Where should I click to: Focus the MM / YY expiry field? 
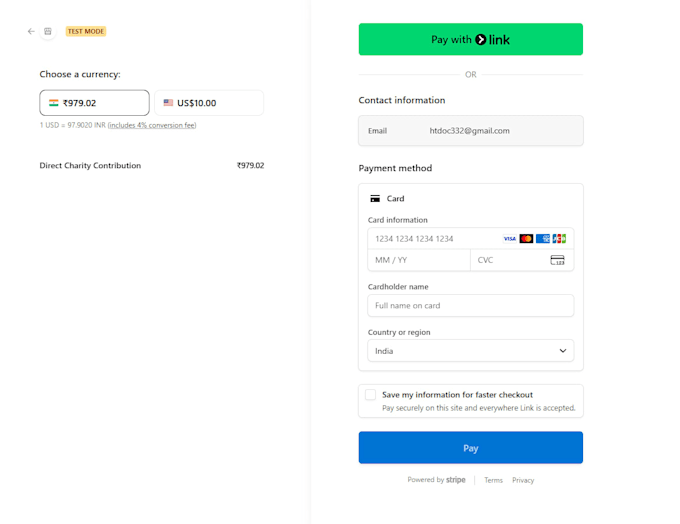point(419,260)
